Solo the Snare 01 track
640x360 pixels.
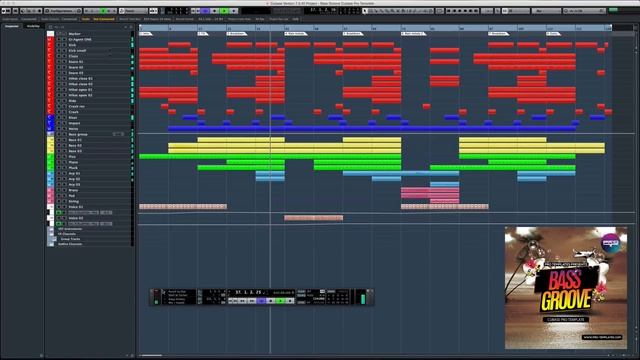click(64, 62)
